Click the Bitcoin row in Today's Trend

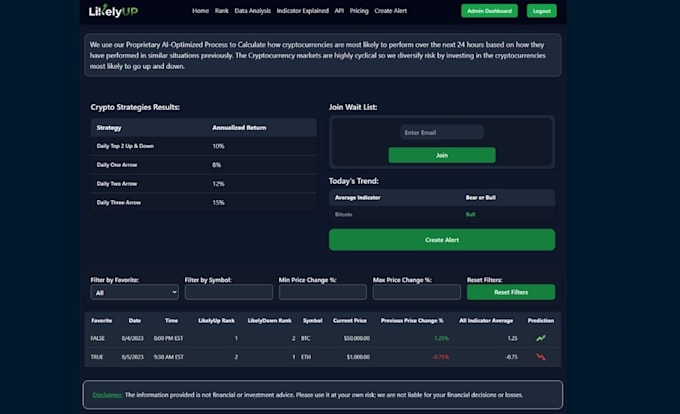point(442,214)
